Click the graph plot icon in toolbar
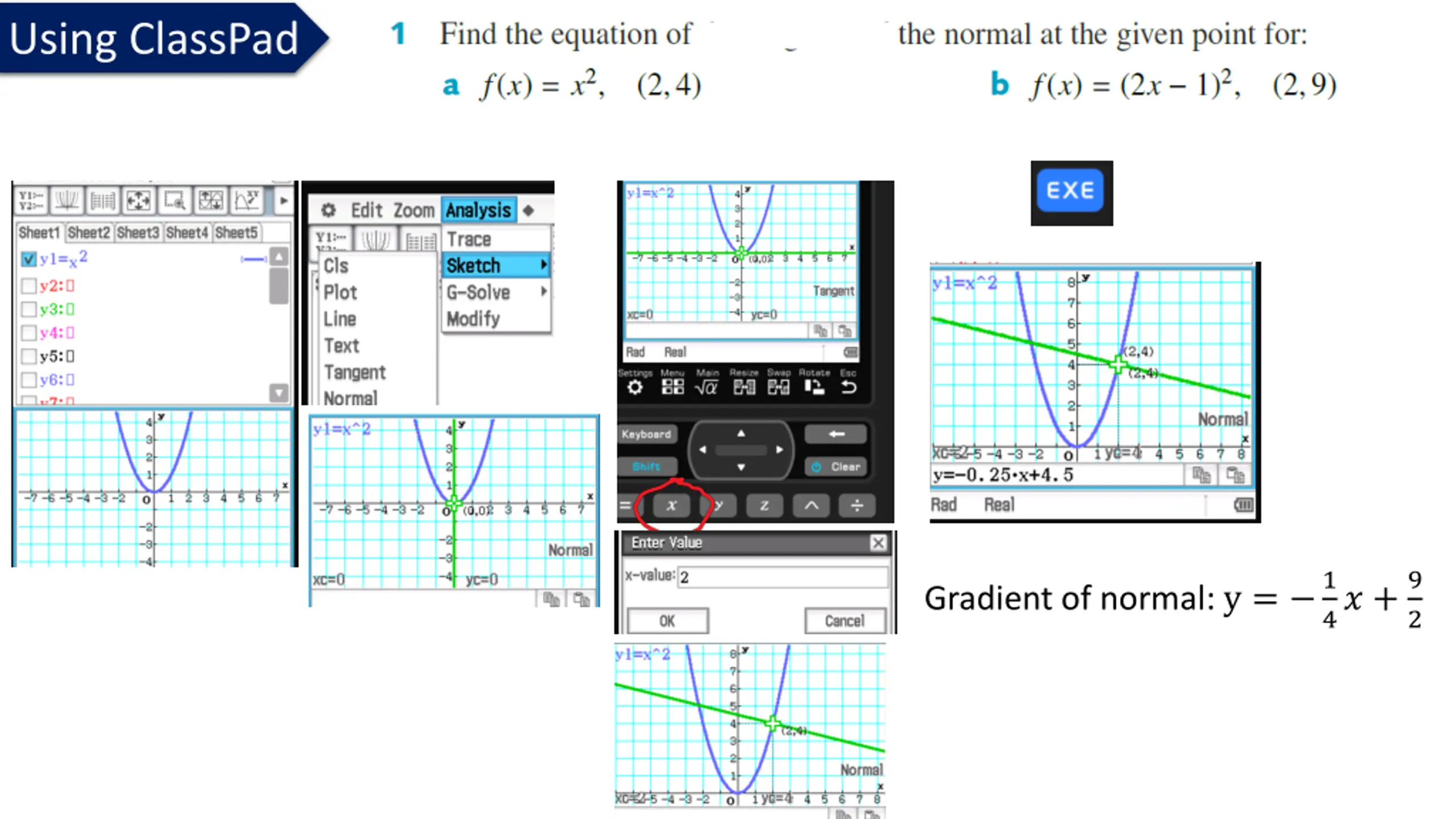This screenshot has width=1456, height=819. point(67,200)
